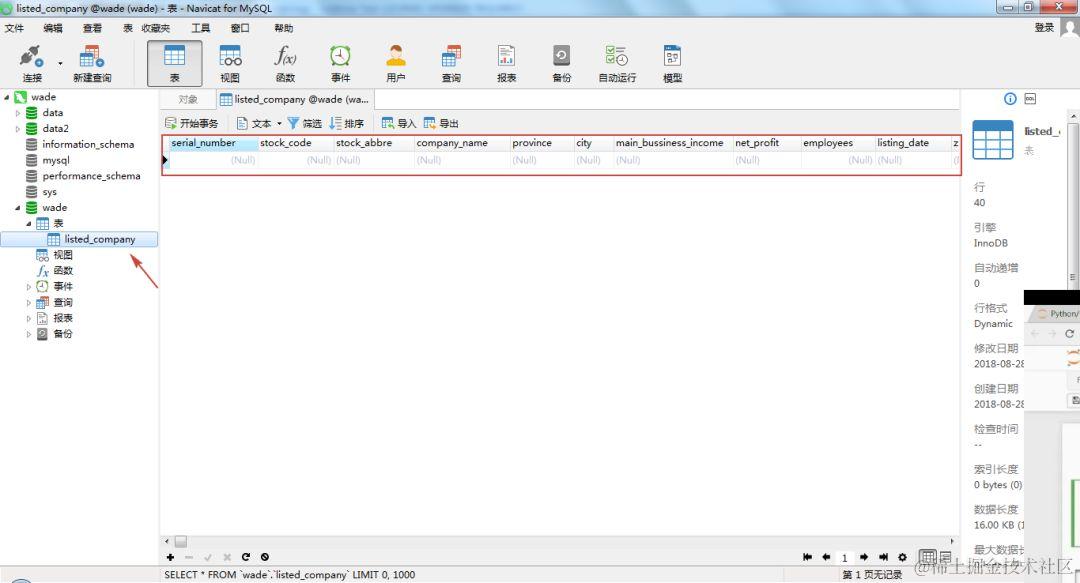Open the 备份 (Backup) toolbar icon

click(x=561, y=63)
